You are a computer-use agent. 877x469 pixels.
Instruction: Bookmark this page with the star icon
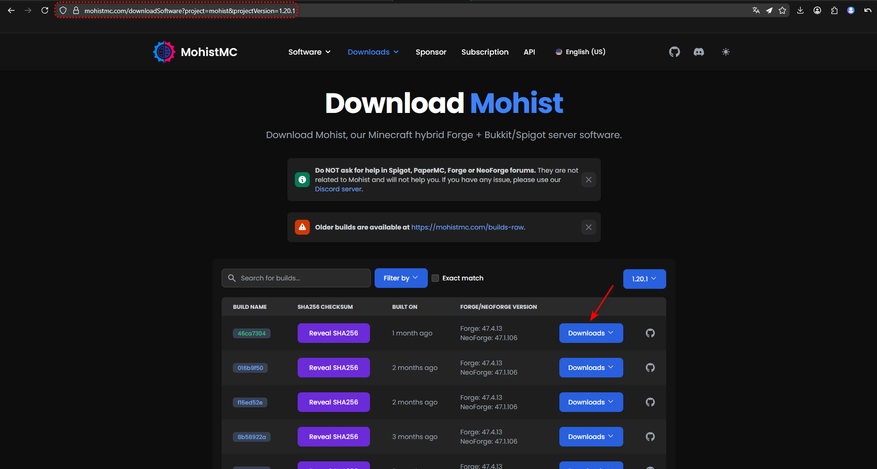(782, 11)
